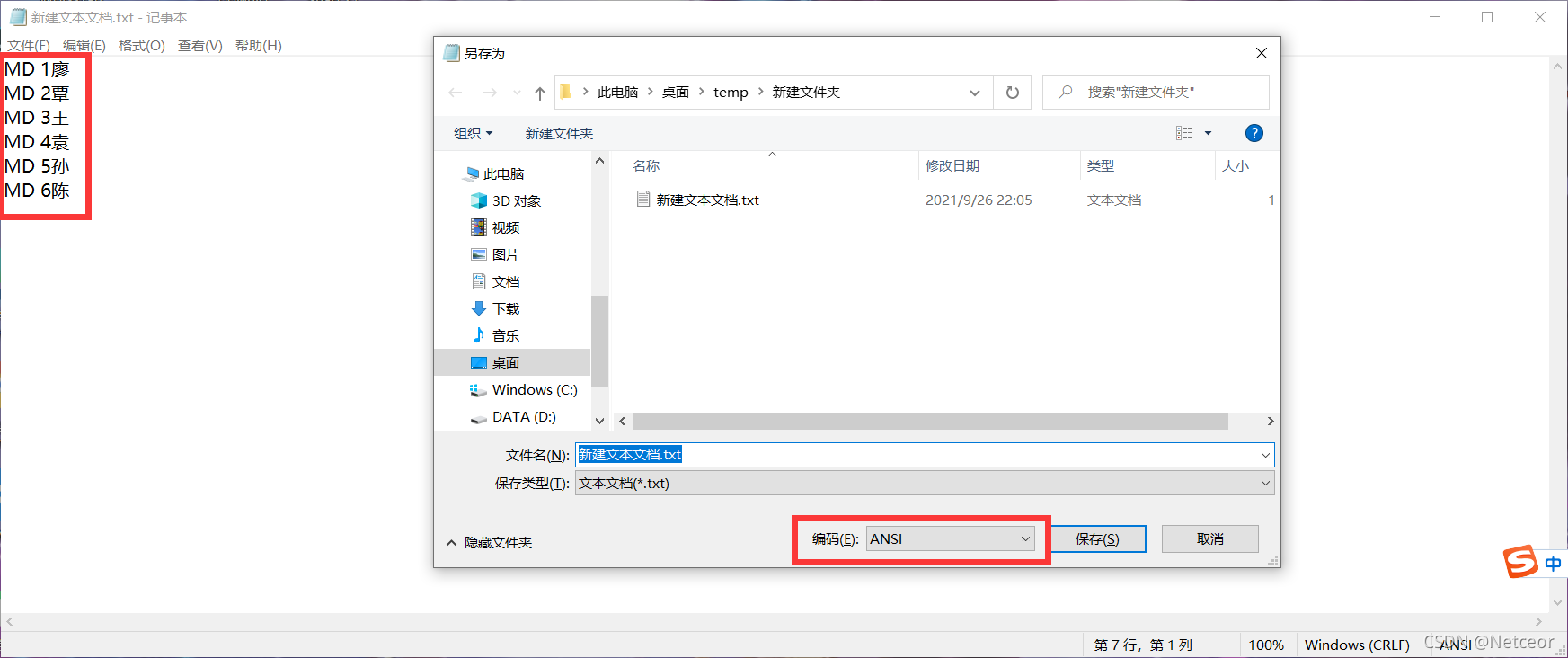
Task: Click Windows (CRLF) in status bar
Action: tap(1357, 645)
